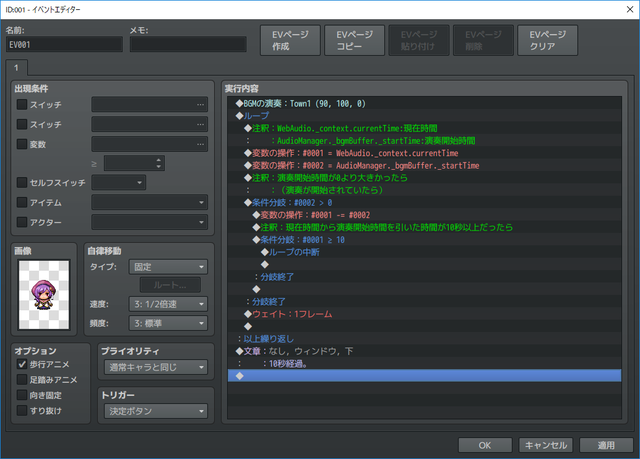Select 条件分岐 #0002 > 0 line
640x459 pixels.
click(x=424, y=202)
